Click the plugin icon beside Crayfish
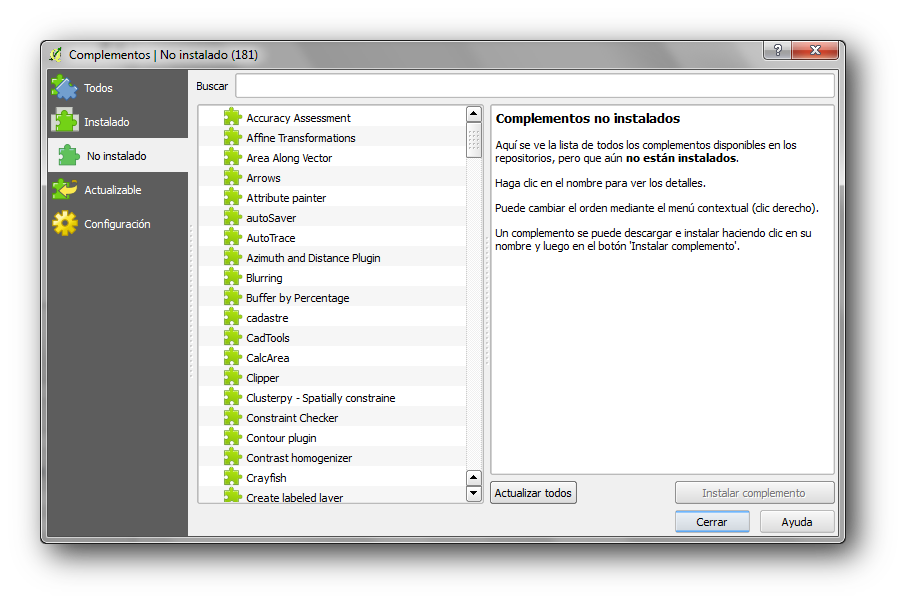Screen dimensions: 906x604 [232, 477]
